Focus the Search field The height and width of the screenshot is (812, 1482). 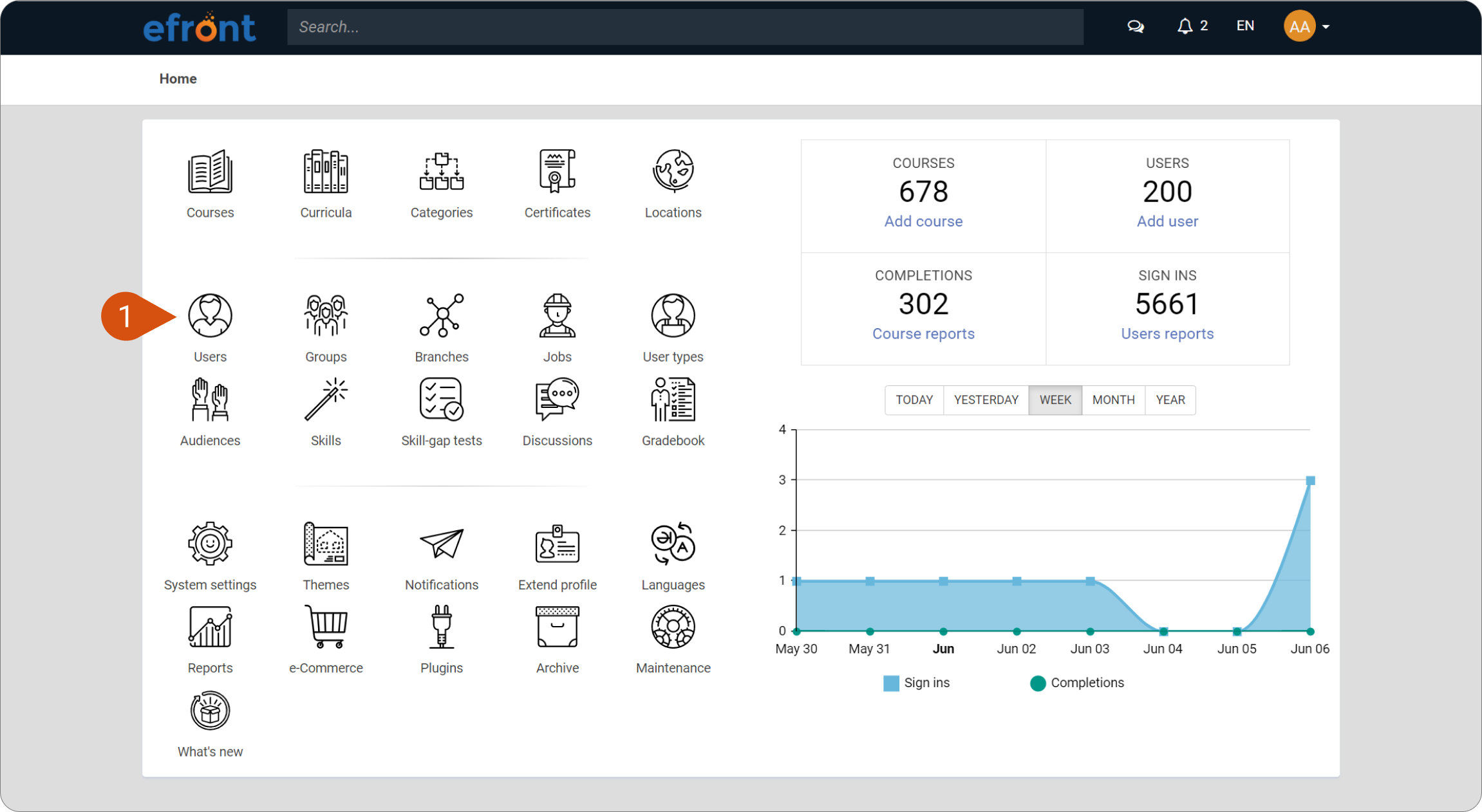(x=685, y=26)
